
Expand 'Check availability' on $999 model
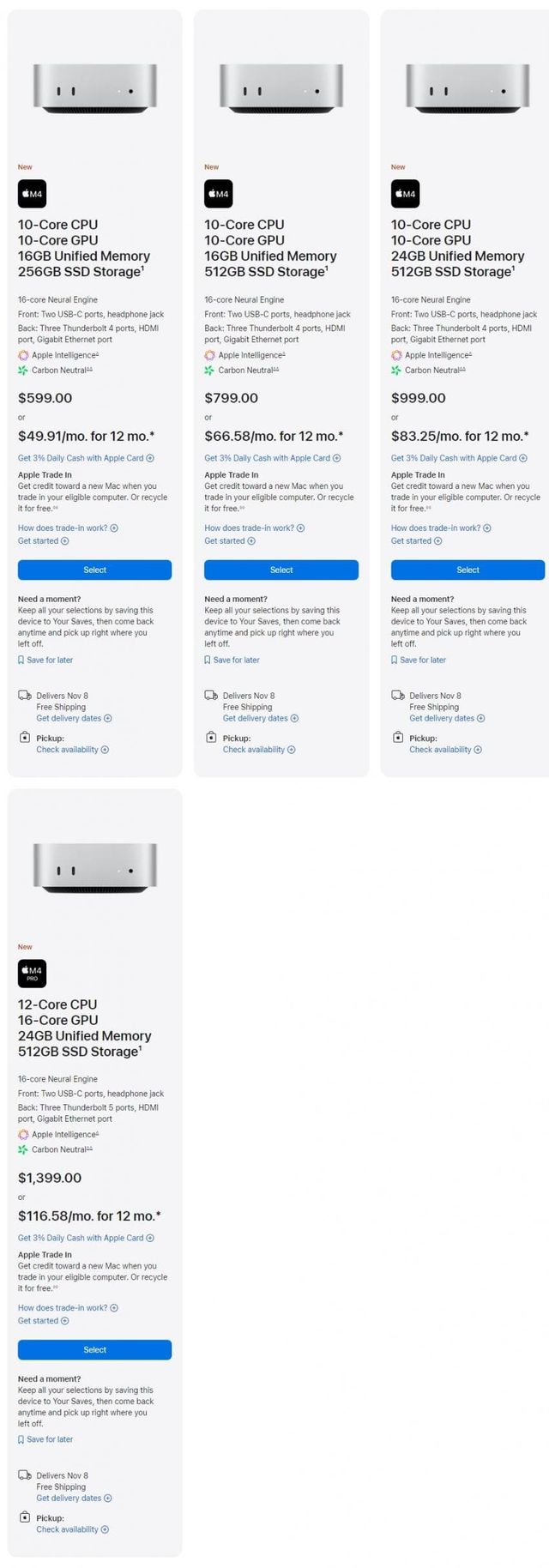(445, 750)
